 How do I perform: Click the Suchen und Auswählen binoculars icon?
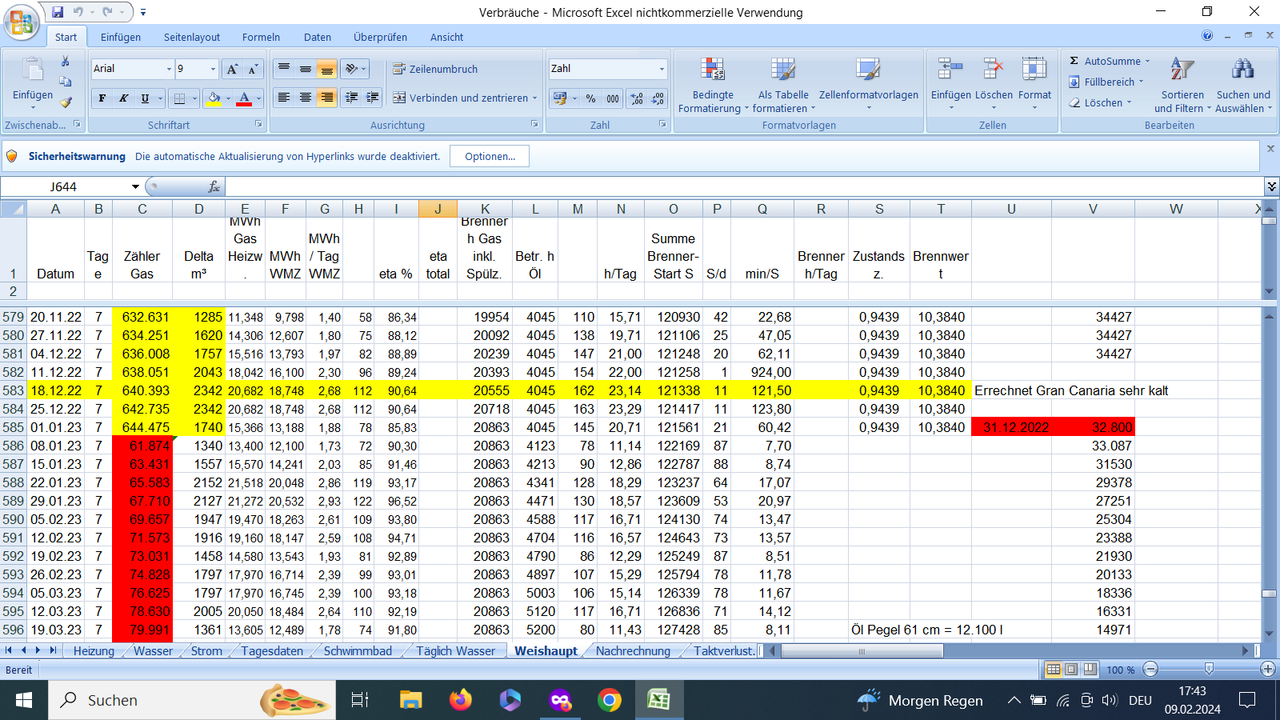[1243, 69]
